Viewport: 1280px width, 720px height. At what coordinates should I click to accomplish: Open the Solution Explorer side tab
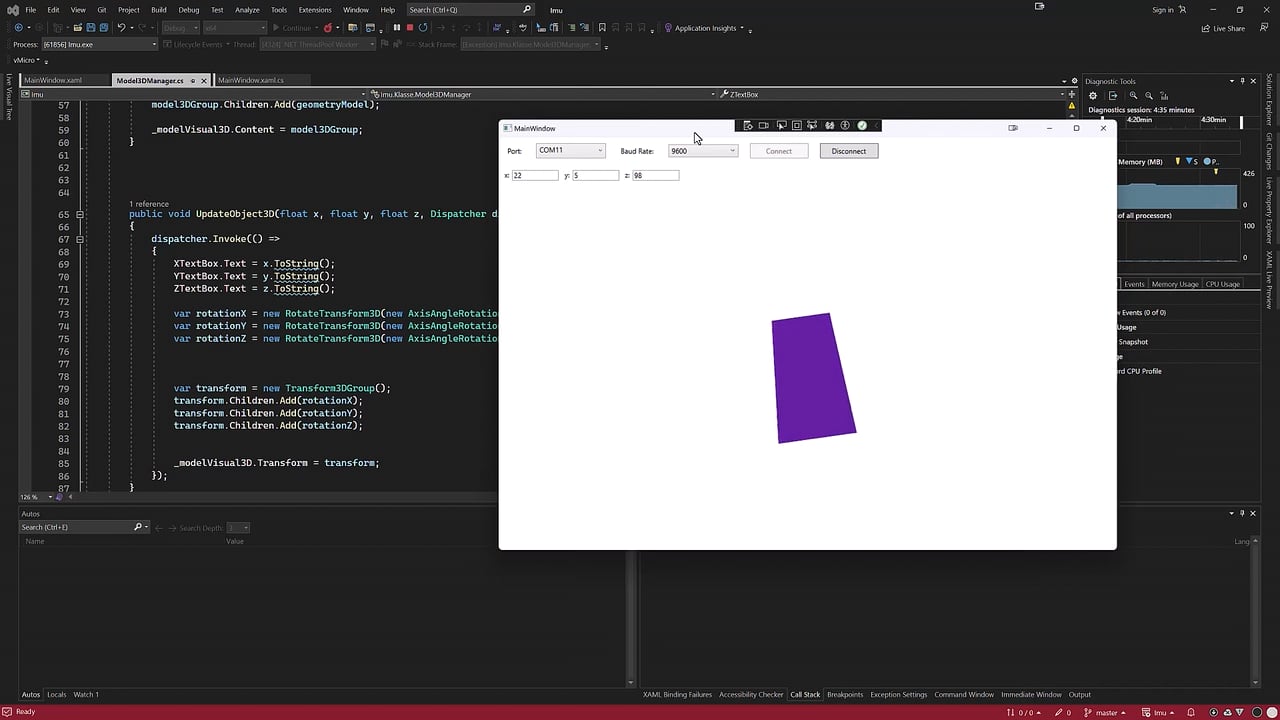[1270, 100]
